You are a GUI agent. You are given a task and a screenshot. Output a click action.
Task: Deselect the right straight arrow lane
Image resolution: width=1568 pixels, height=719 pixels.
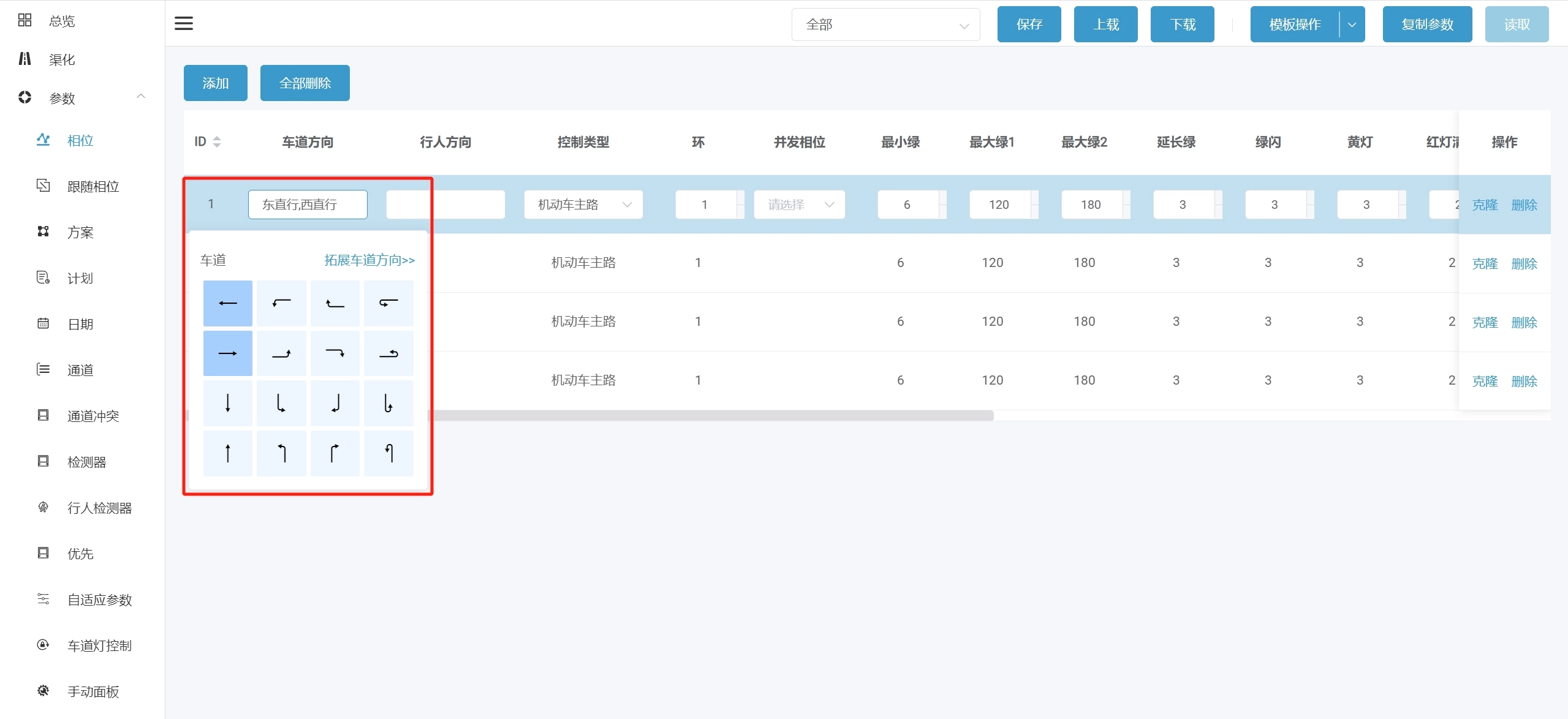227,353
